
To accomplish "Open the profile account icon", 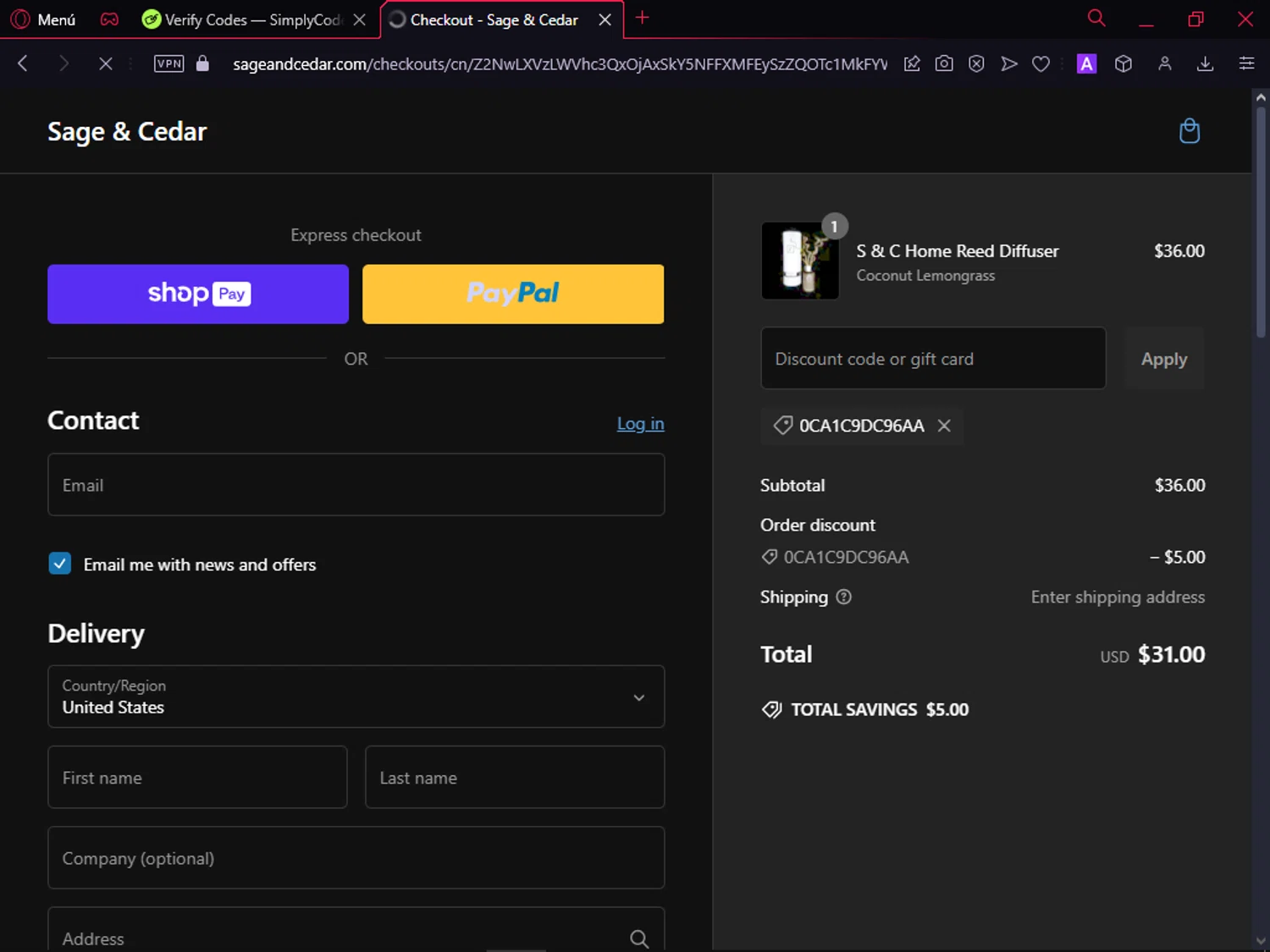I will click(x=1165, y=63).
